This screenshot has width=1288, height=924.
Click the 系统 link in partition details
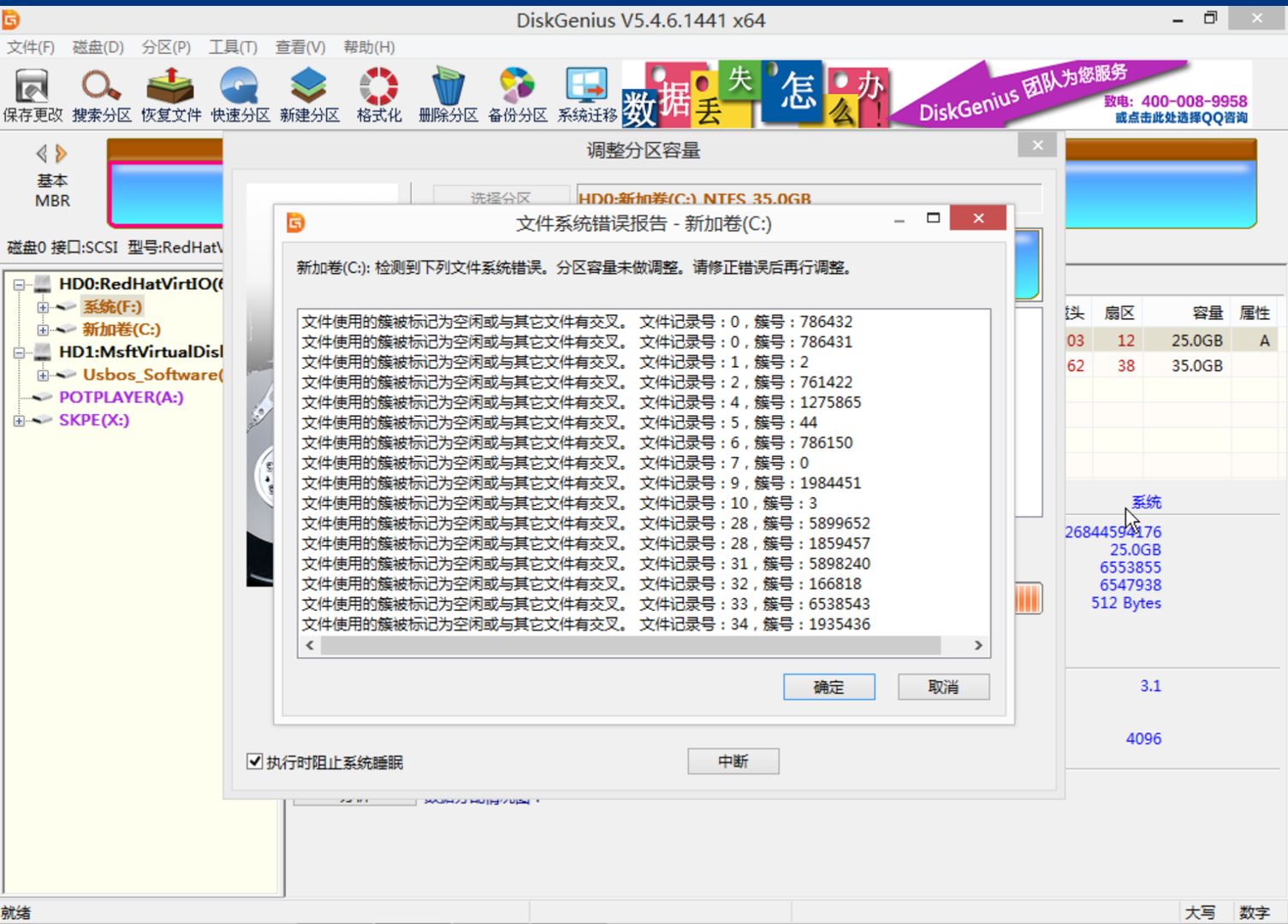pyautogui.click(x=1147, y=502)
